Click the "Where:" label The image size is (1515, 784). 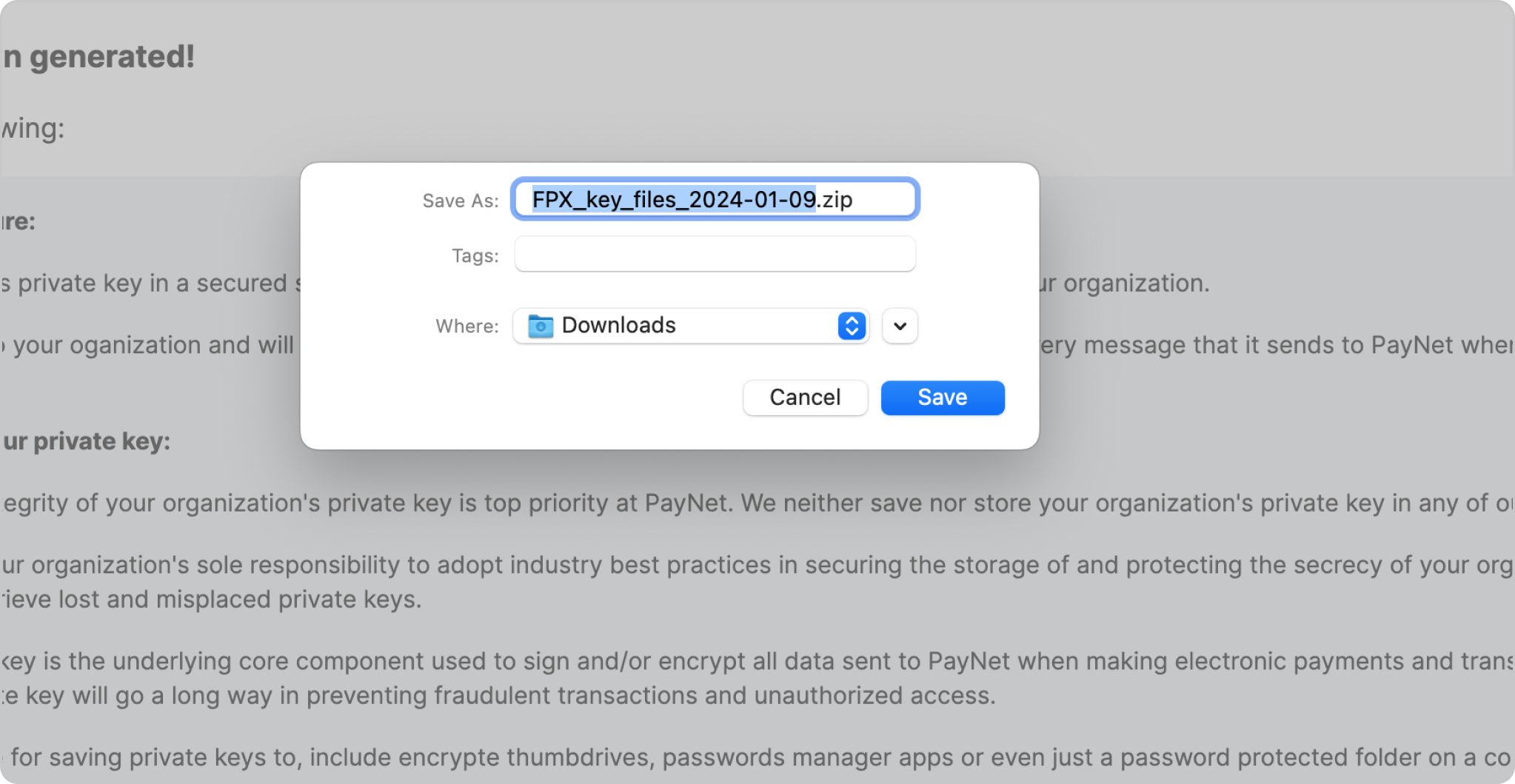pos(467,326)
